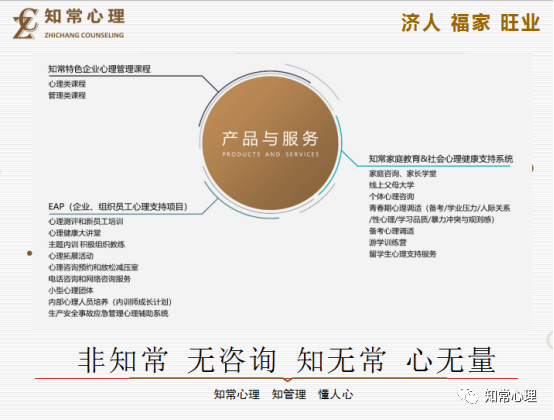Click the item 线上父母大学
554x420 pixels.
(x=391, y=185)
